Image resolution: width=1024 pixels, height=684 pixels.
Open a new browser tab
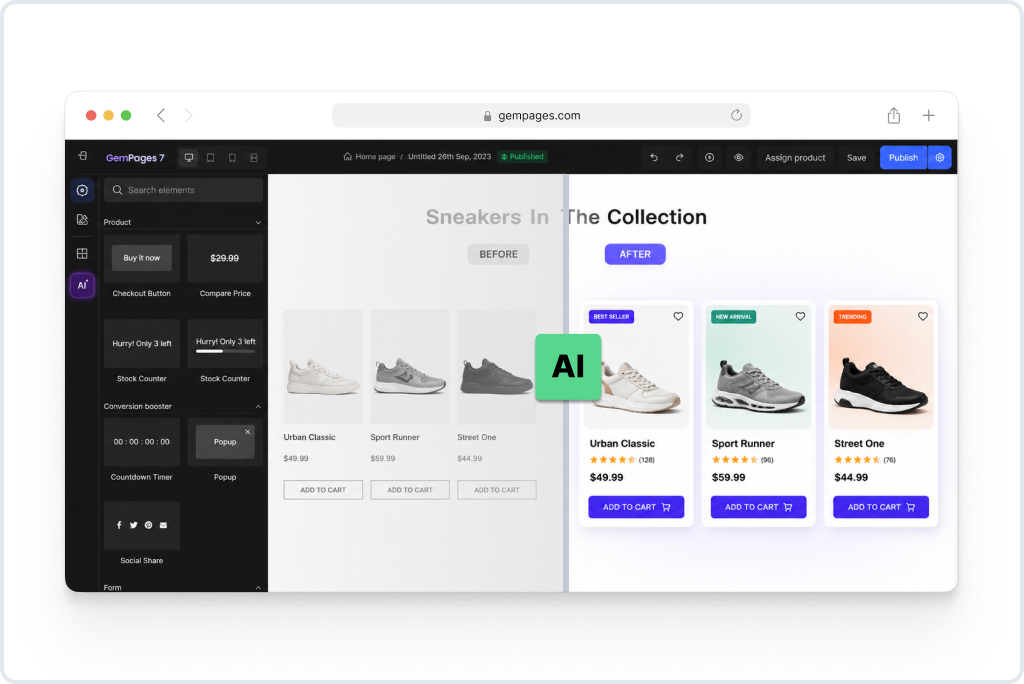(928, 116)
